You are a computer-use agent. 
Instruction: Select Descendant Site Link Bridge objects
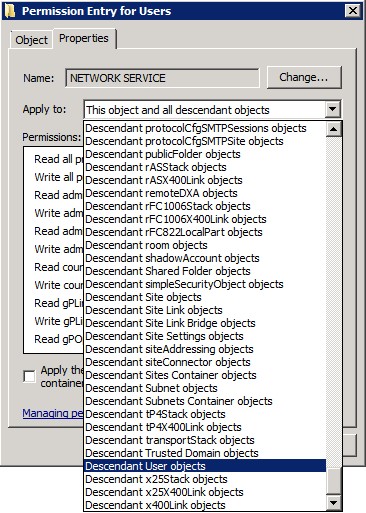[205, 323]
